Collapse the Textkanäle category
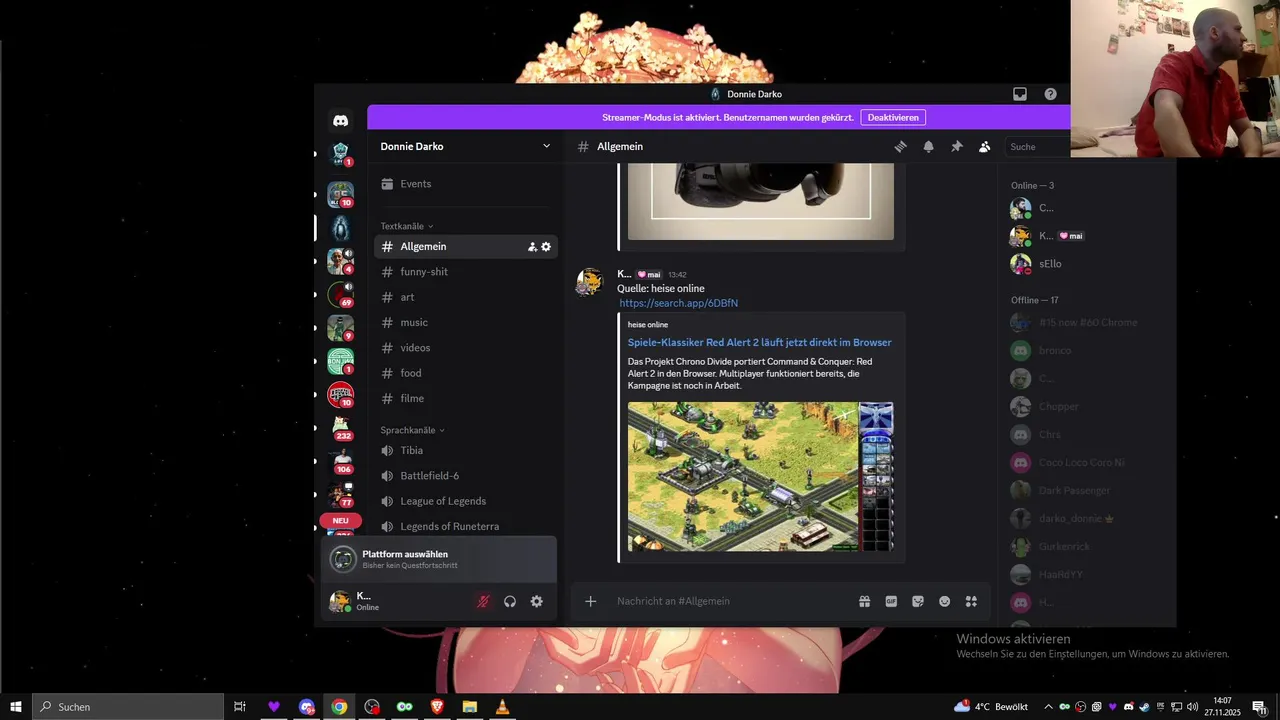 [x=407, y=226]
